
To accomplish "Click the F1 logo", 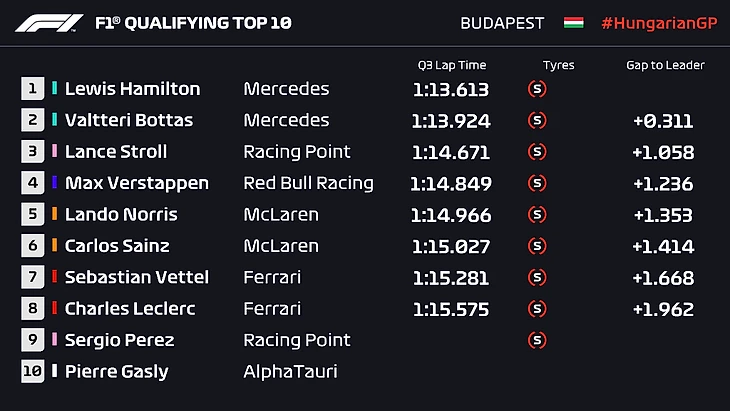I will [x=49, y=22].
